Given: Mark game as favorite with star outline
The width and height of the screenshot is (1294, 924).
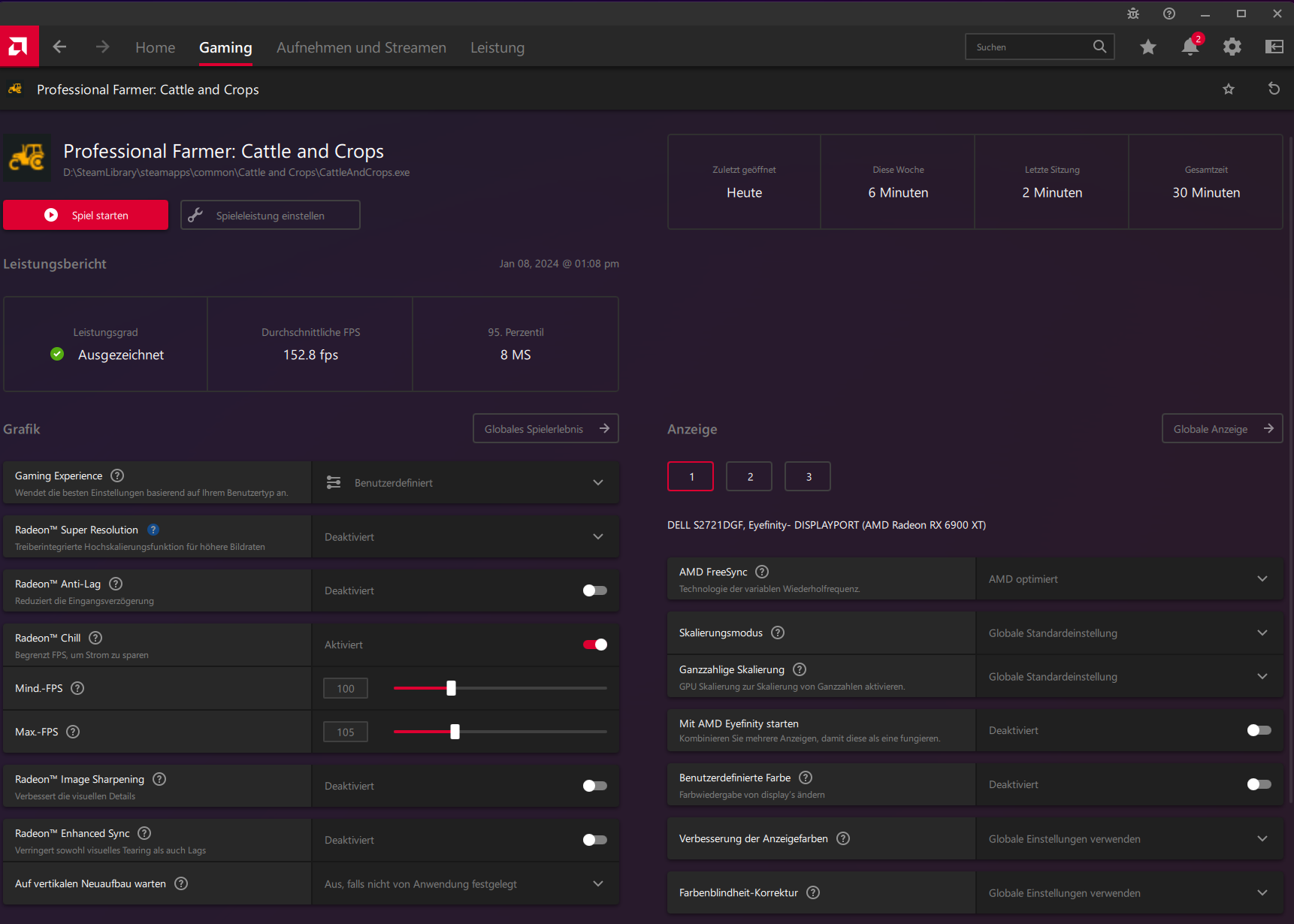Looking at the screenshot, I should 1229,89.
